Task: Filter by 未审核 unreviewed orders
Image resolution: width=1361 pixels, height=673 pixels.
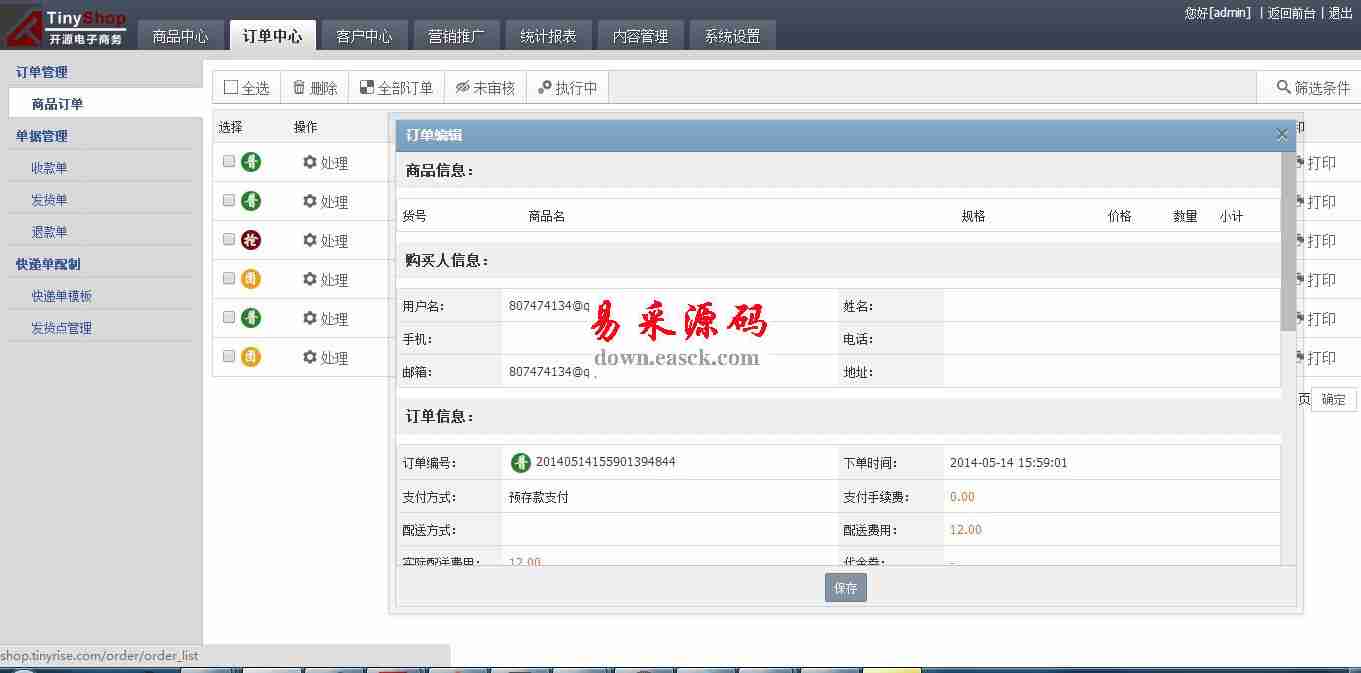Action: click(x=462, y=88)
